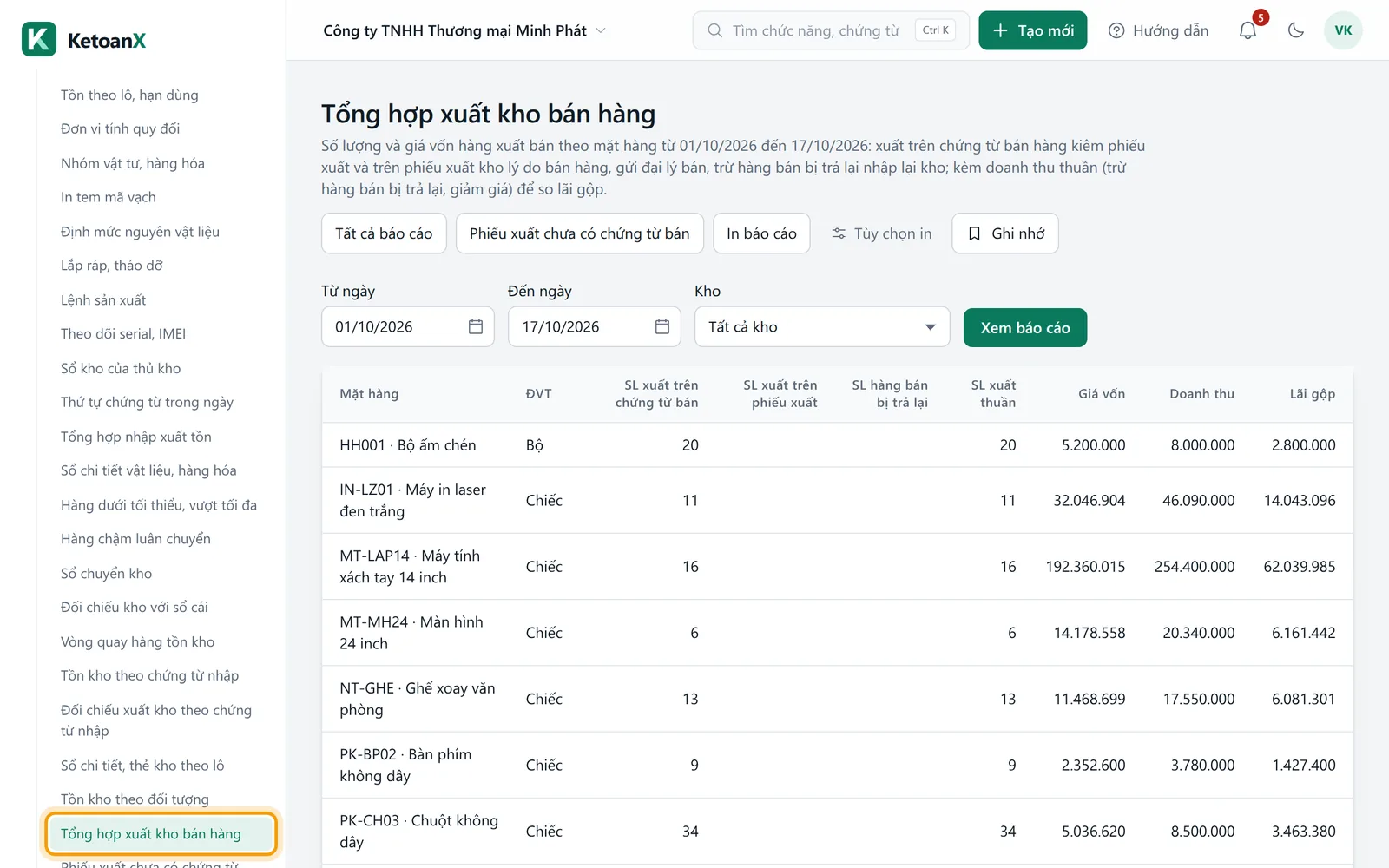
Task: Open Hàng chậm luân chuyển report
Action: pyautogui.click(x=135, y=539)
